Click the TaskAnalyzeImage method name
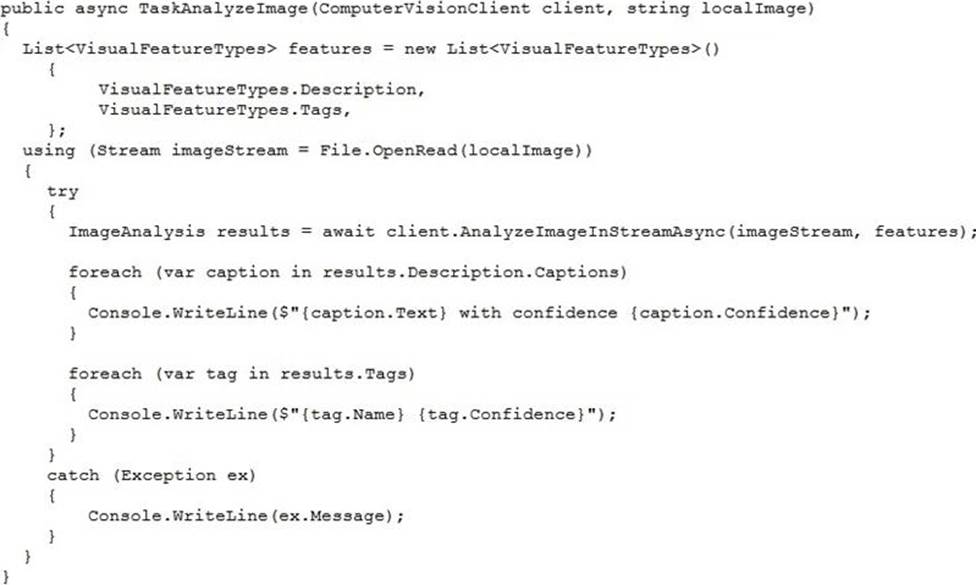976x585 pixels. (223, 9)
